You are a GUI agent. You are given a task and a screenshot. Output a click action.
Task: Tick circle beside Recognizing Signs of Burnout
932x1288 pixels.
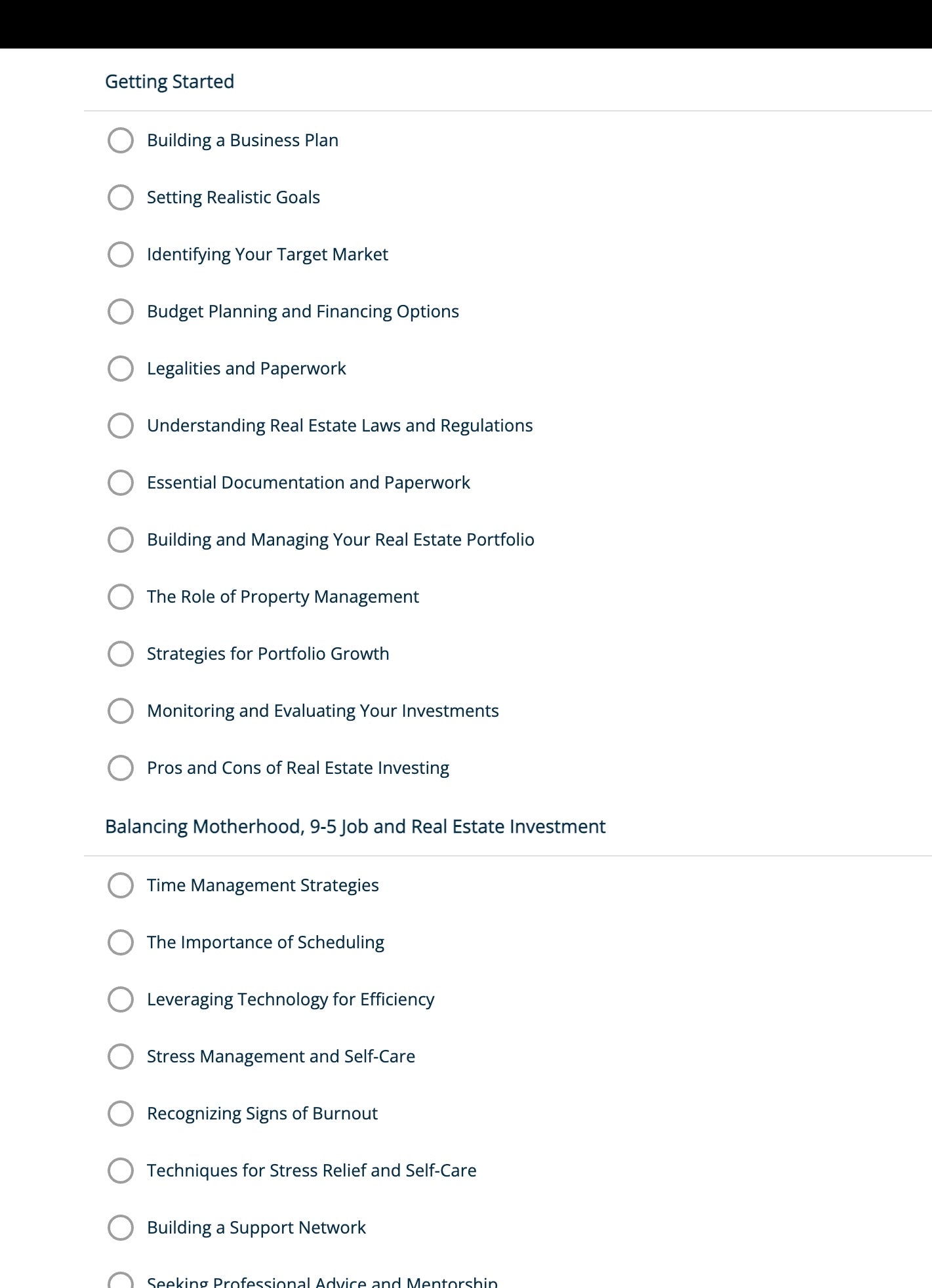pos(121,1114)
